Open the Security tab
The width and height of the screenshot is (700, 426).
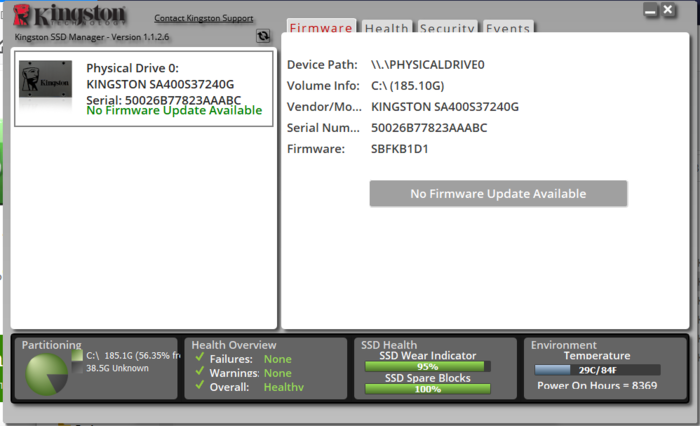447,29
